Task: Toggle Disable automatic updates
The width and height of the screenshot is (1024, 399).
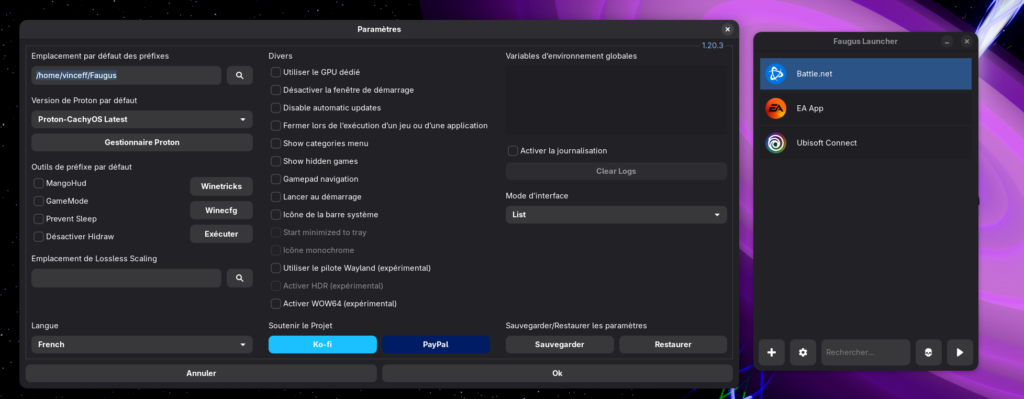Action: (x=276, y=108)
